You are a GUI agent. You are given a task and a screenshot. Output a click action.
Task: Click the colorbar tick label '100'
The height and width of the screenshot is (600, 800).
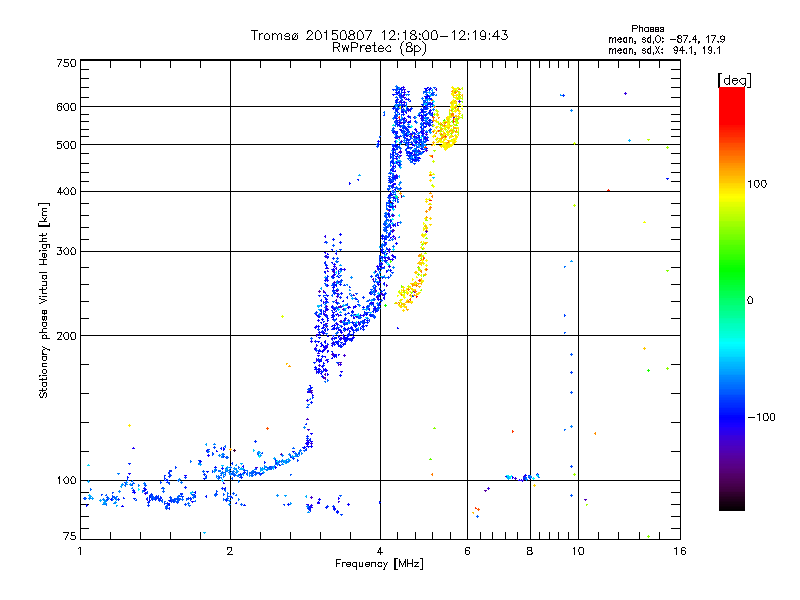(757, 184)
